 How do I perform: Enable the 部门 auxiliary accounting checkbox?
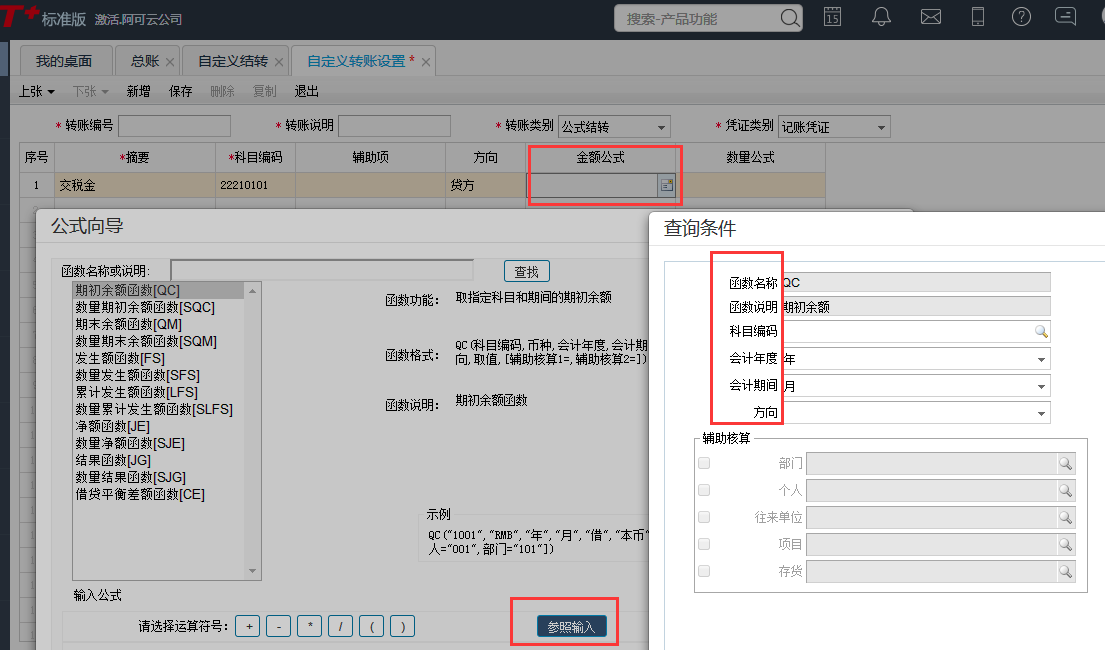(x=704, y=463)
